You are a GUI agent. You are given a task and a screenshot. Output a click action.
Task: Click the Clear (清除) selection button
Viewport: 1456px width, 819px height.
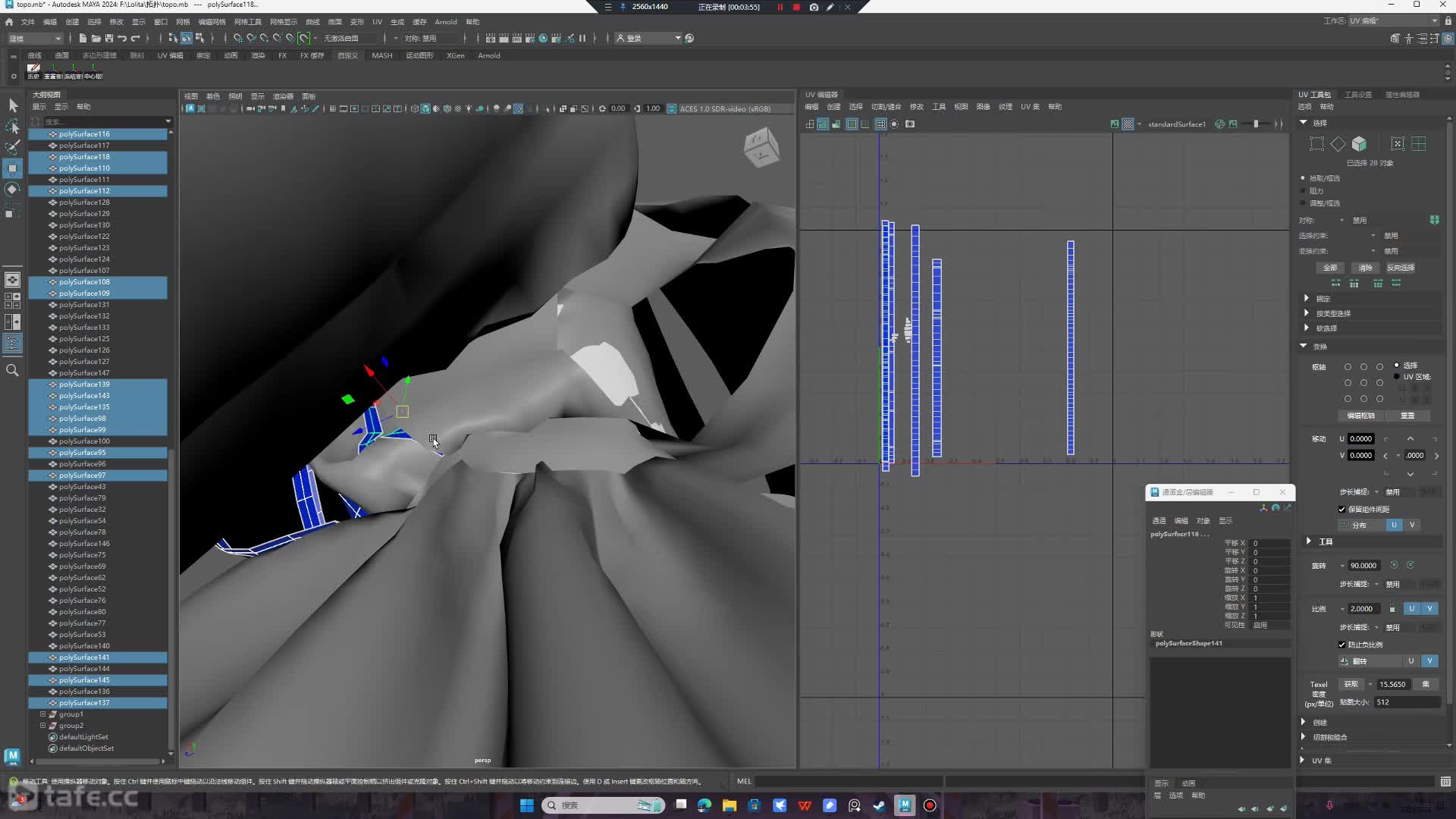[1365, 268]
